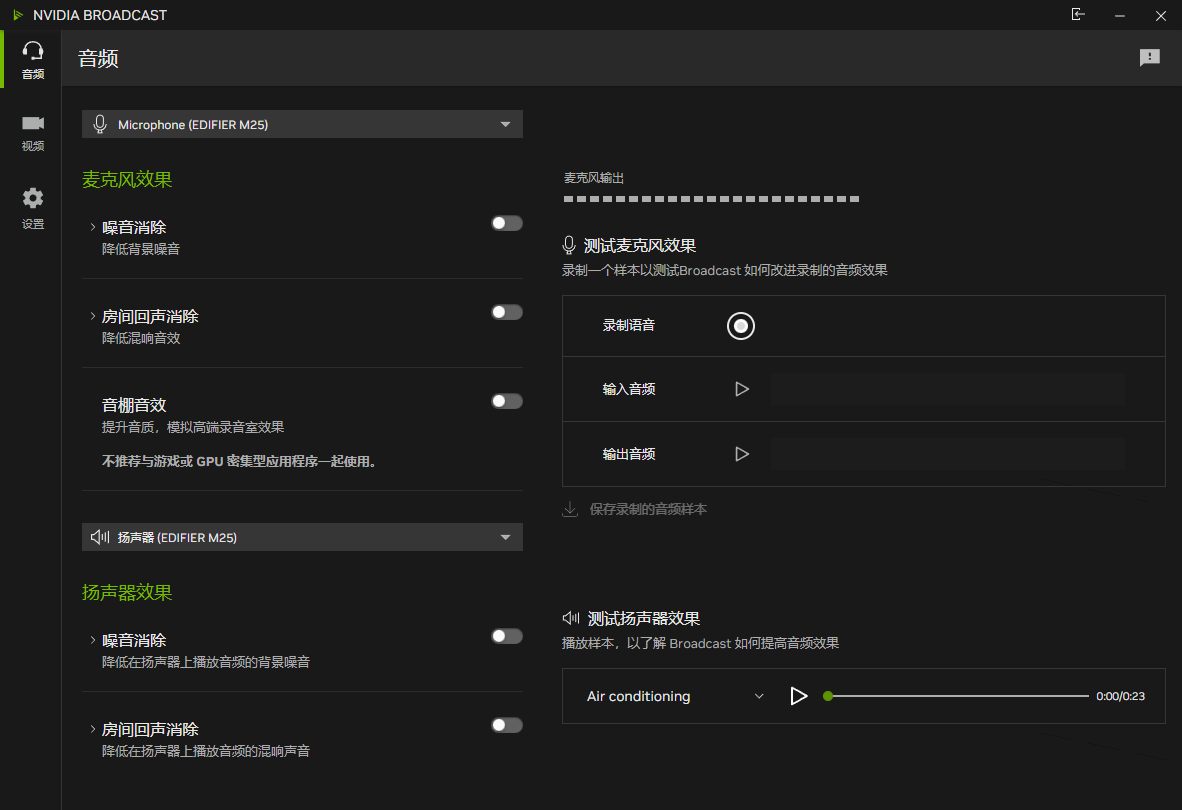The width and height of the screenshot is (1182, 810).
Task: Expand microphone 噪音消除 settings chevron
Action: (93, 227)
